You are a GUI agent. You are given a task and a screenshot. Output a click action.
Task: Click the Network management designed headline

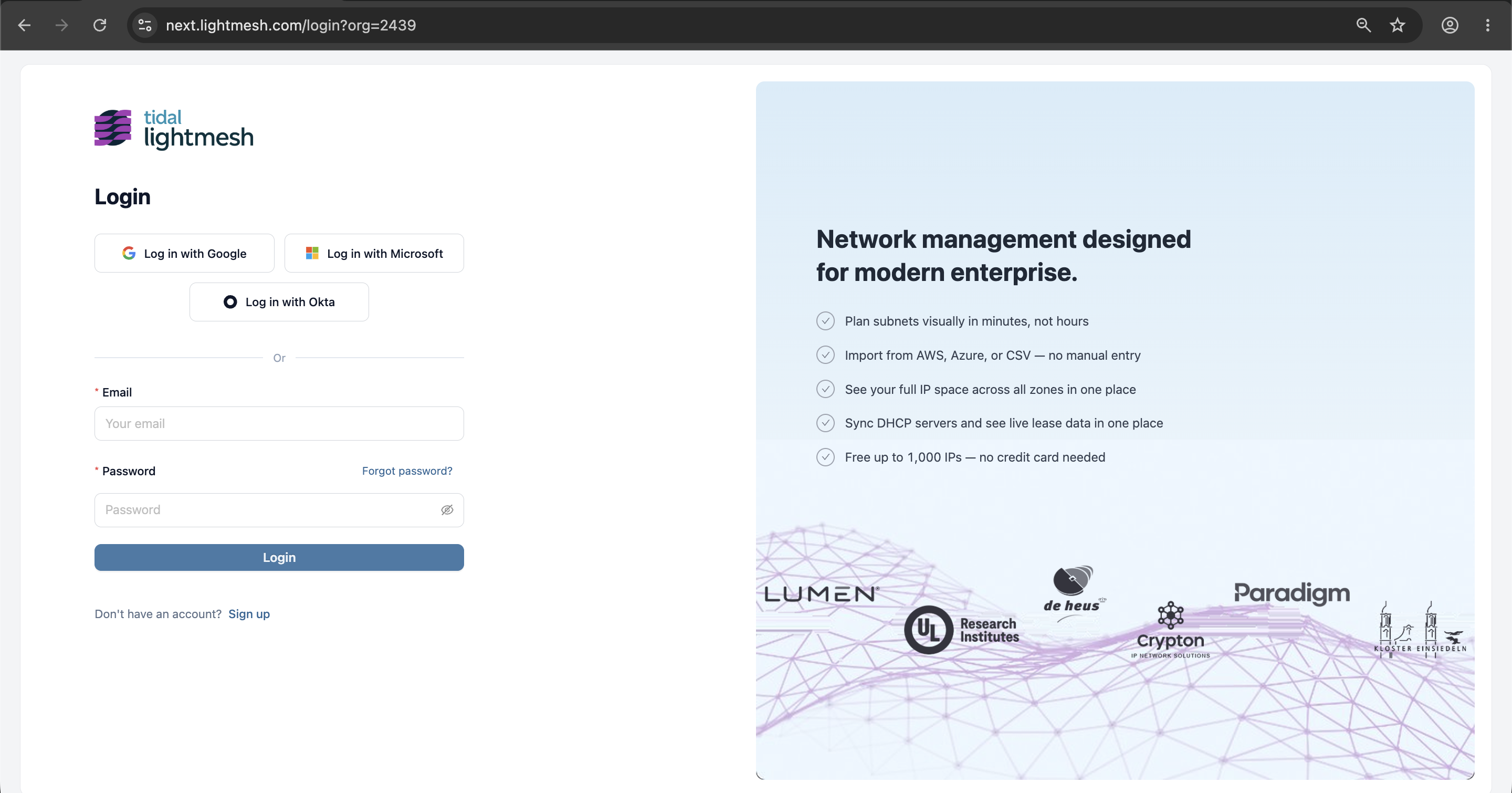point(1004,256)
